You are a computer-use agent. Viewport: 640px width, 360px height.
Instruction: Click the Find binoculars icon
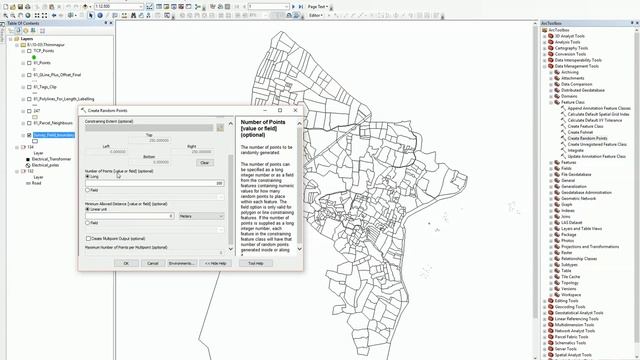pos(133,16)
